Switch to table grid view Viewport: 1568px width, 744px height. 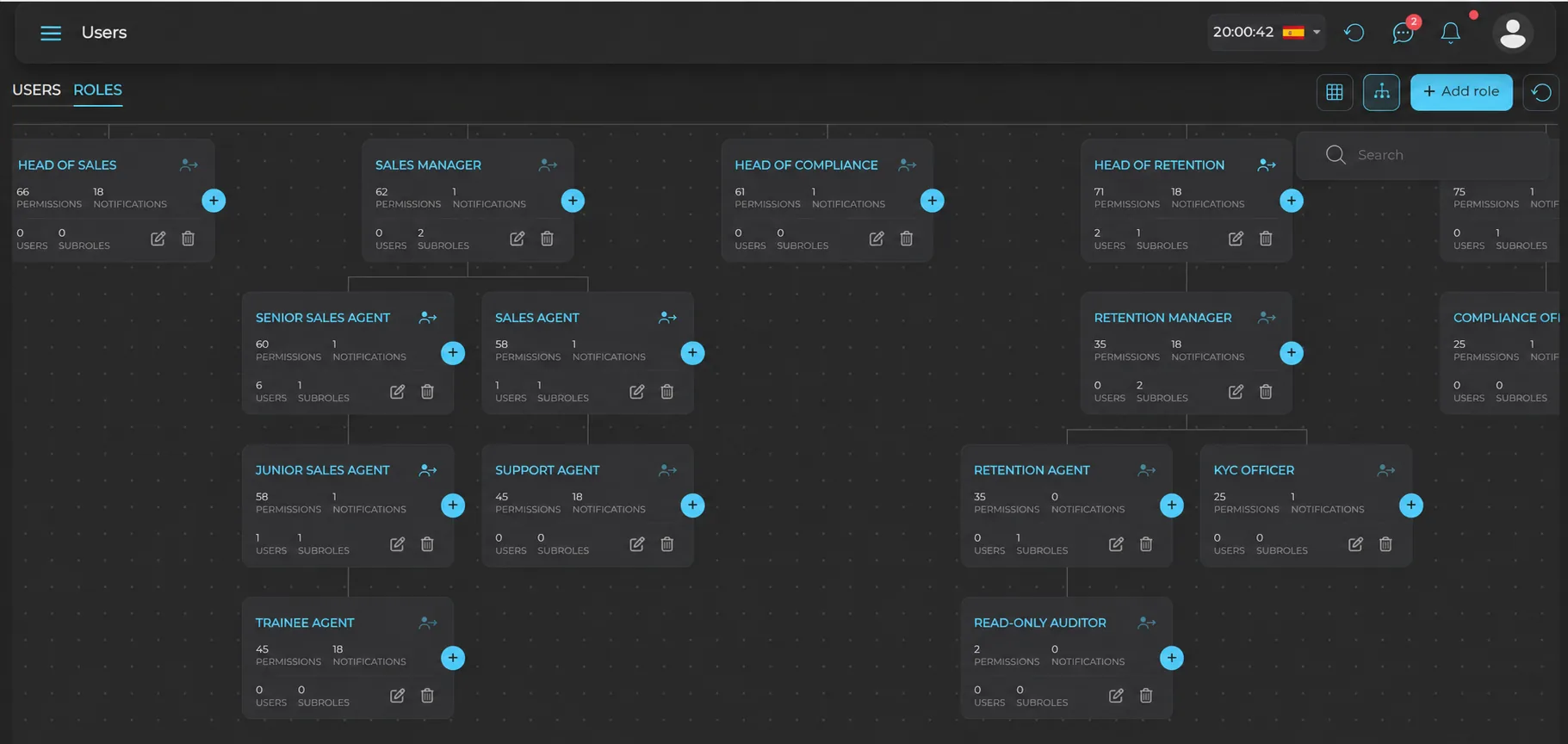tap(1335, 92)
